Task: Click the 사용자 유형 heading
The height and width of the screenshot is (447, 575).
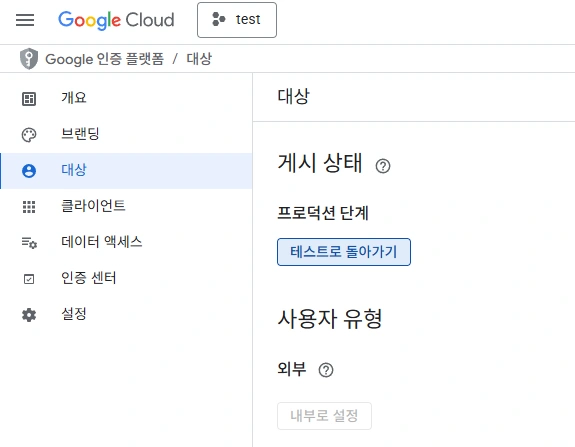Action: (330, 319)
